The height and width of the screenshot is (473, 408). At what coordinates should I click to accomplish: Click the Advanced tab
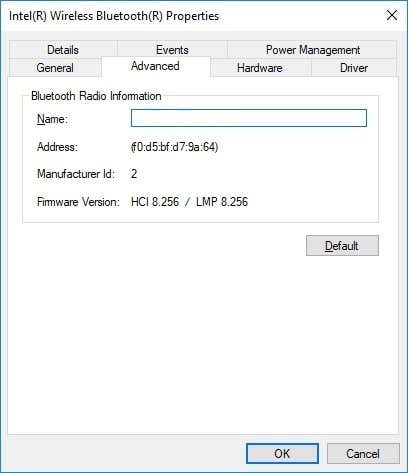click(x=155, y=66)
